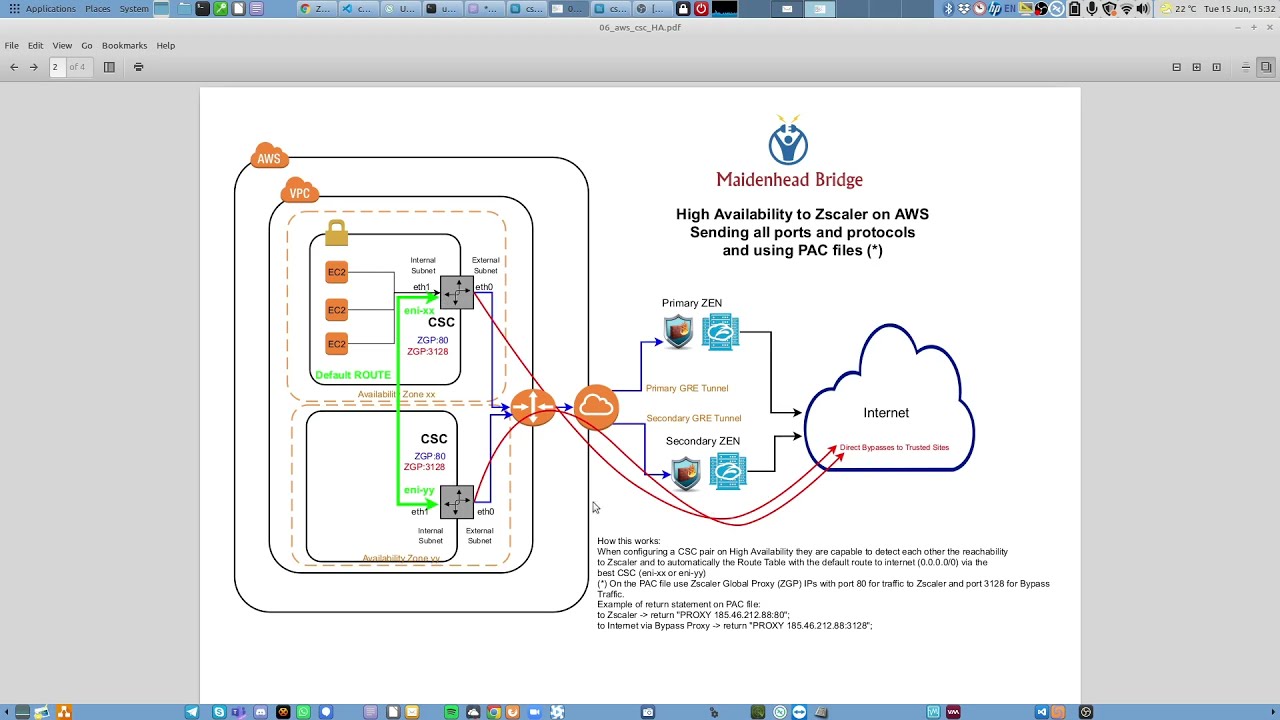Open the Help menu
Image resolution: width=1280 pixels, height=720 pixels.
(166, 45)
